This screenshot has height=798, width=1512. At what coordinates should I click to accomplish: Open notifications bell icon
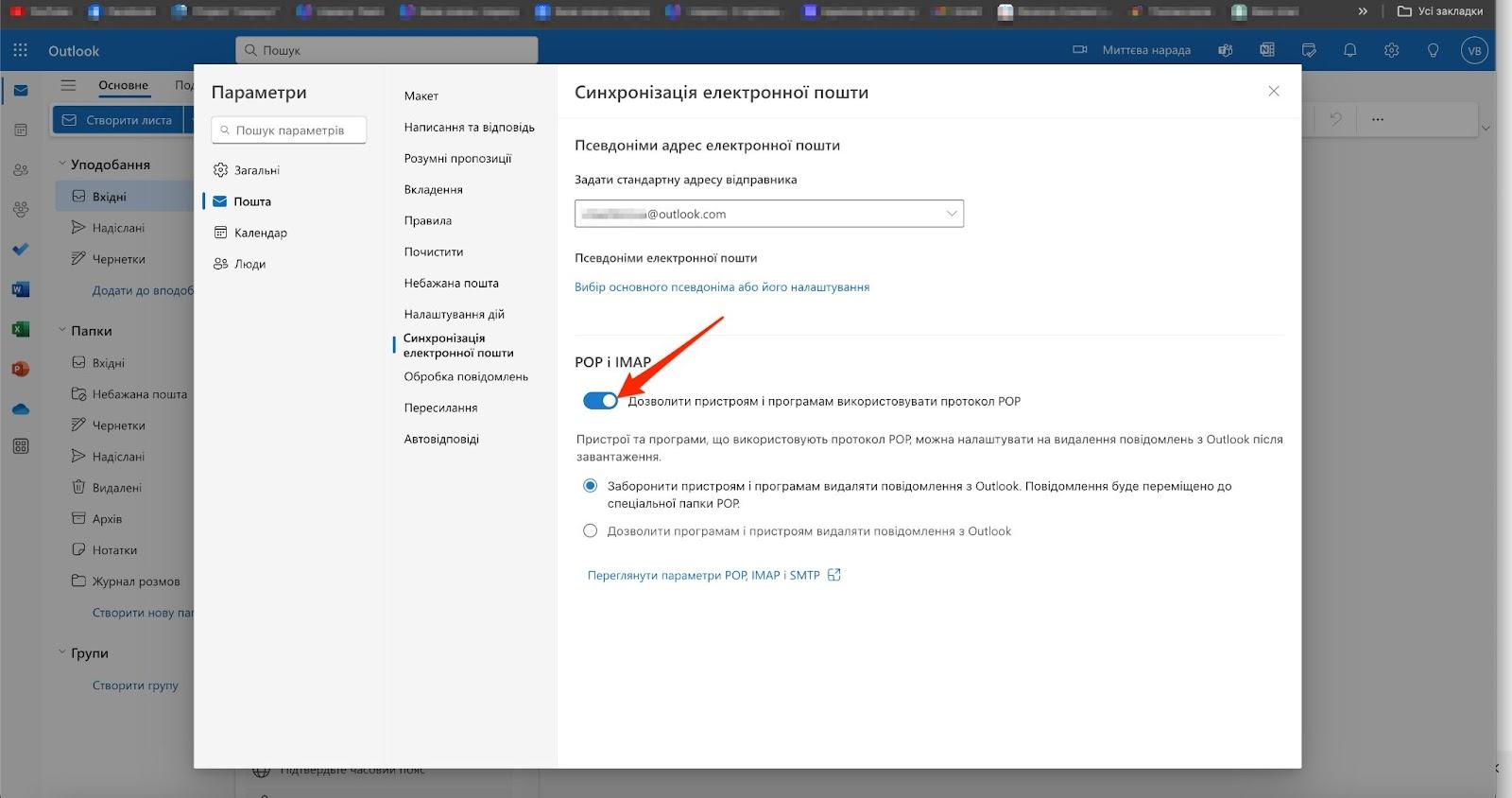click(1350, 50)
